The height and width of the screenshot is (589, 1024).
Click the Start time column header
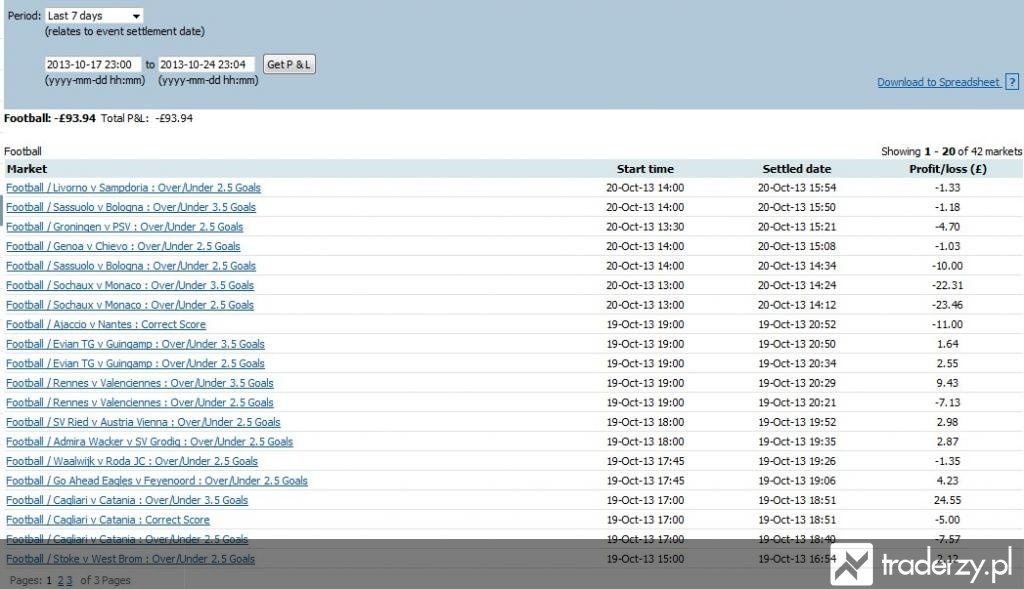pos(645,169)
